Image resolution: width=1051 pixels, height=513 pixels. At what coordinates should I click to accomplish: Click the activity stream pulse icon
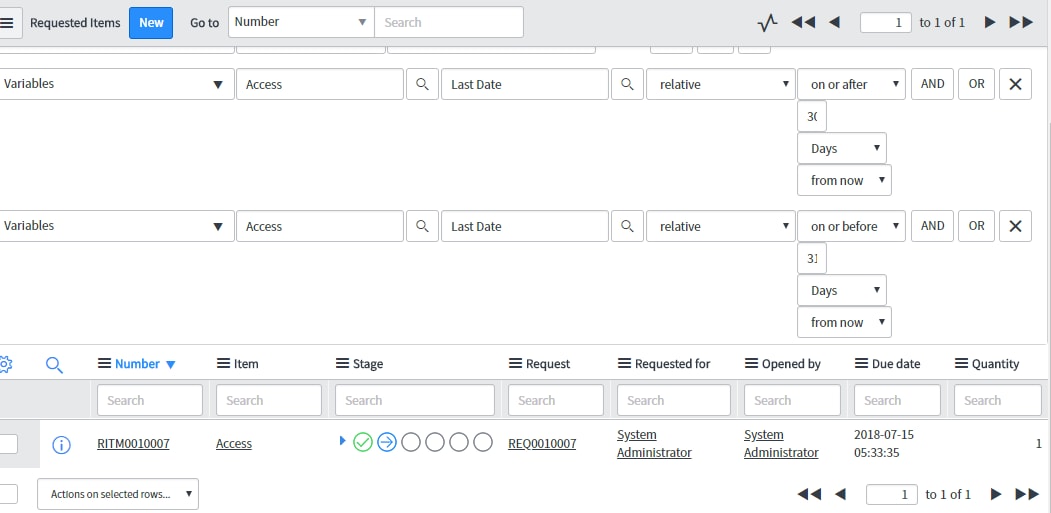pos(767,23)
